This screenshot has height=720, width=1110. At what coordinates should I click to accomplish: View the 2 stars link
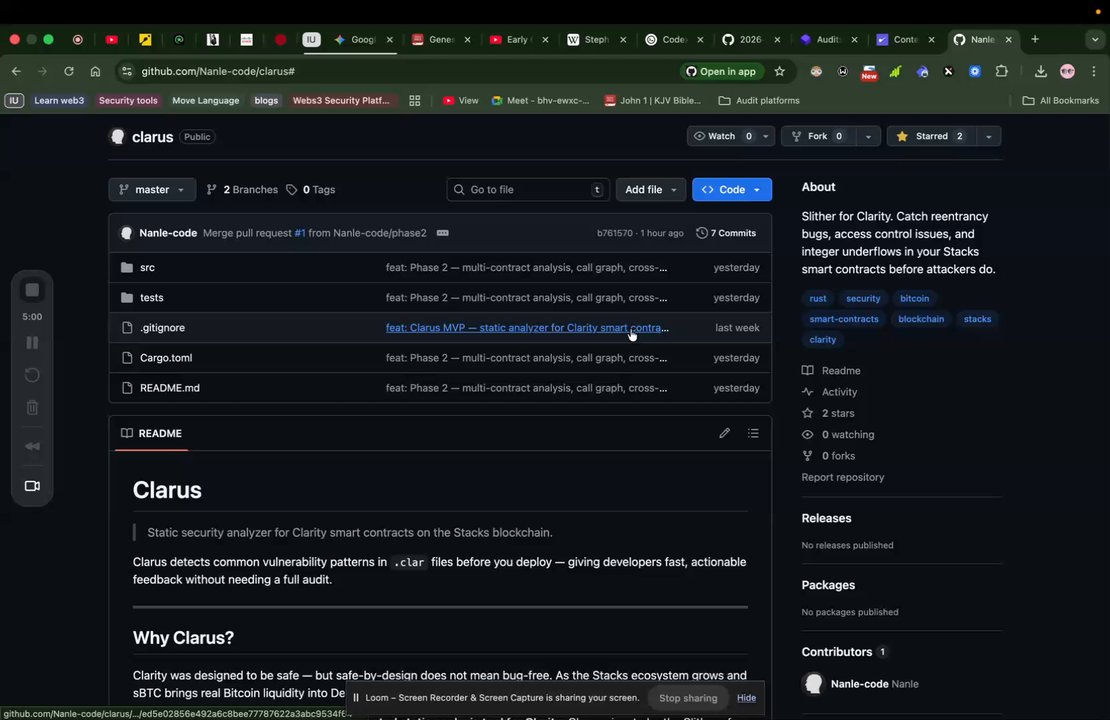[x=828, y=413]
